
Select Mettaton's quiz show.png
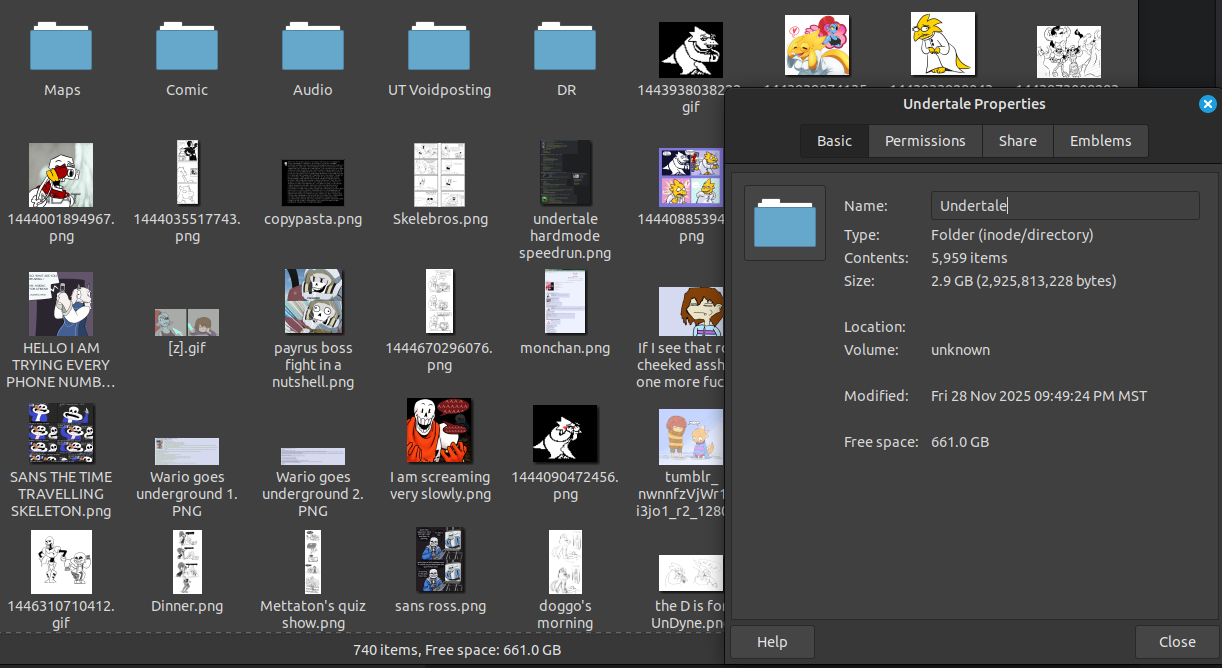[313, 562]
